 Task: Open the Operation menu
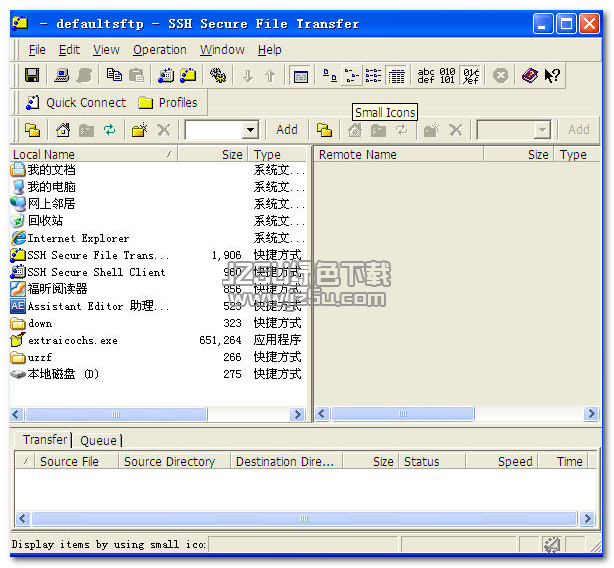[160, 50]
